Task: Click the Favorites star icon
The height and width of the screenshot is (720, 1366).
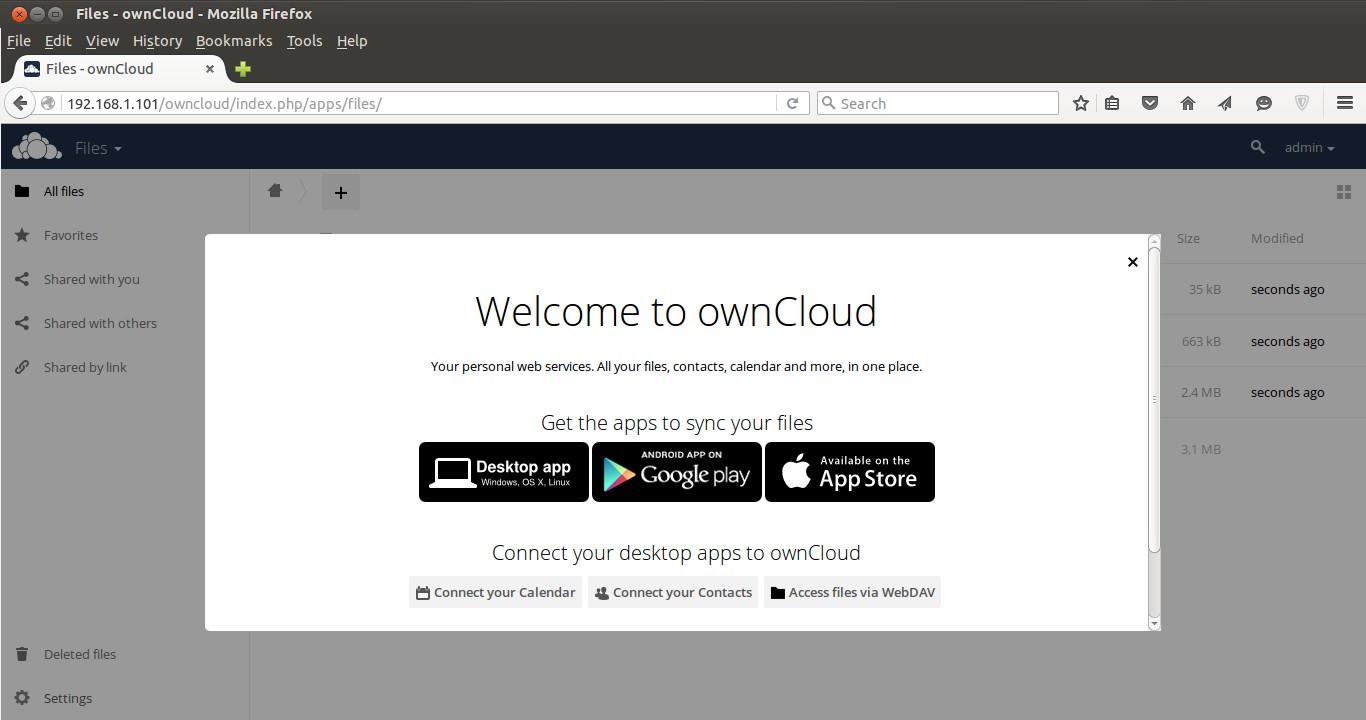Action: (22, 235)
